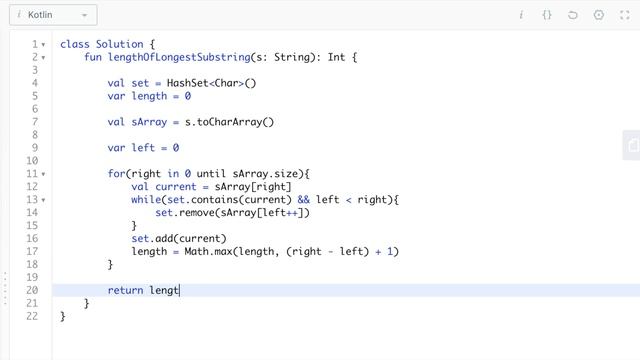Click the curly braces format code icon
Viewport: 640px width, 360px height.
pyautogui.click(x=547, y=15)
